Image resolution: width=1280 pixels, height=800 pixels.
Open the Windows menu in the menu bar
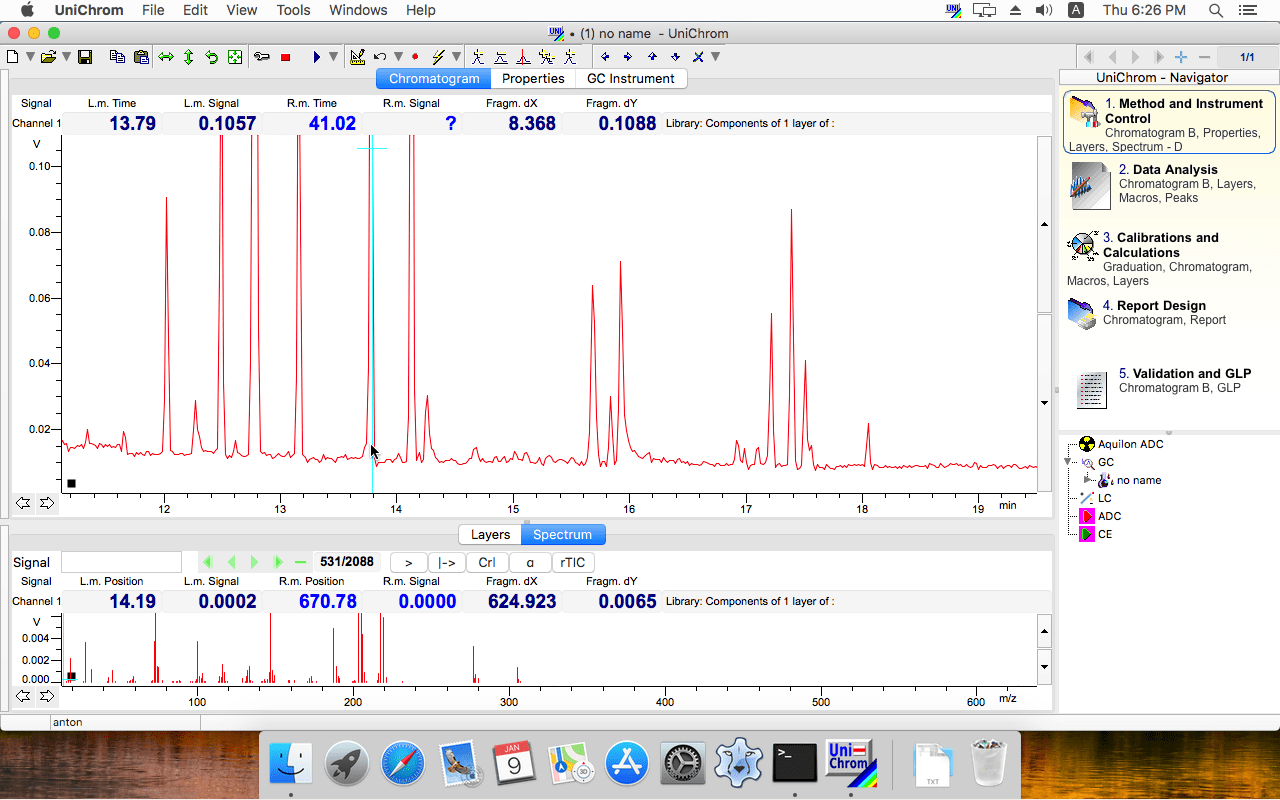coord(358,10)
